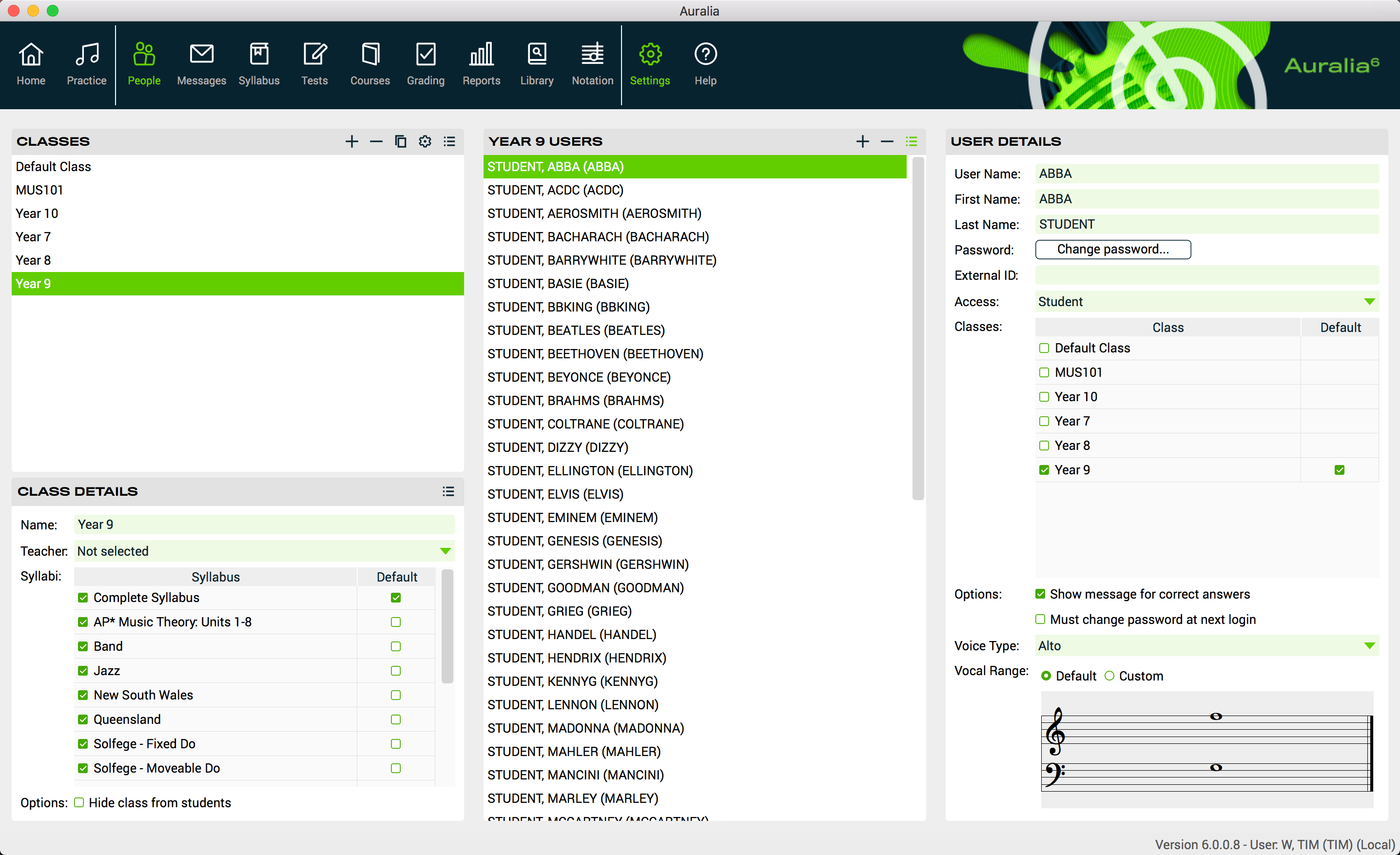Open class settings gear icon
This screenshot has width=1400, height=855.
(x=425, y=141)
